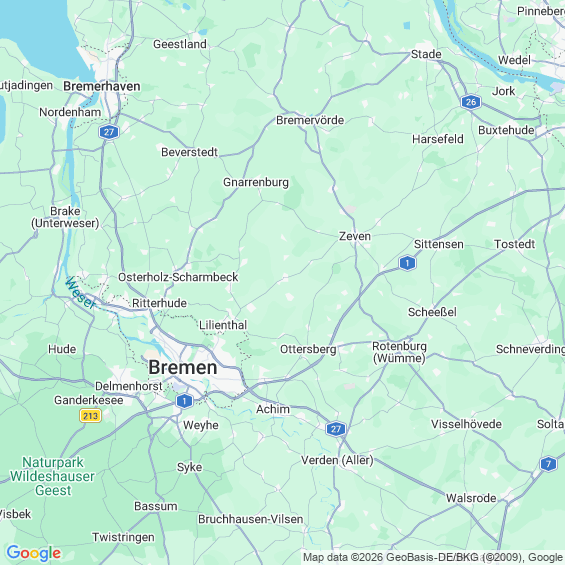Click the Google logo in the corner
Image resolution: width=565 pixels, height=565 pixels.
pos(34,553)
